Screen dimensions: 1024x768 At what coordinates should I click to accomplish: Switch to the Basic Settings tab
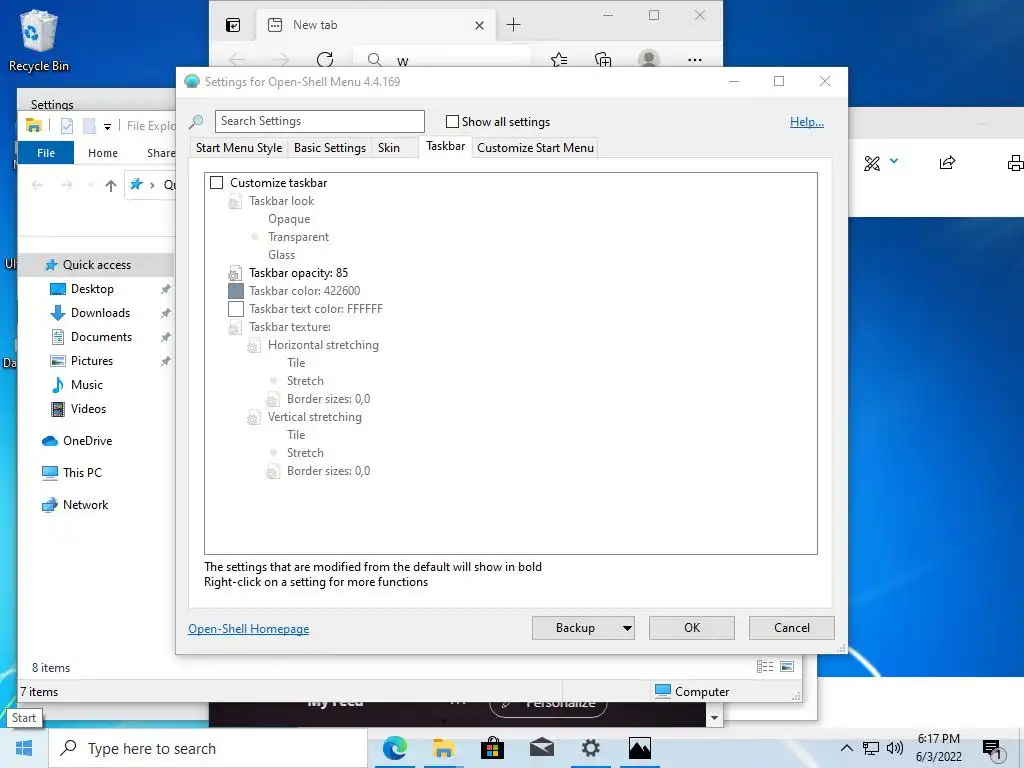tap(330, 148)
